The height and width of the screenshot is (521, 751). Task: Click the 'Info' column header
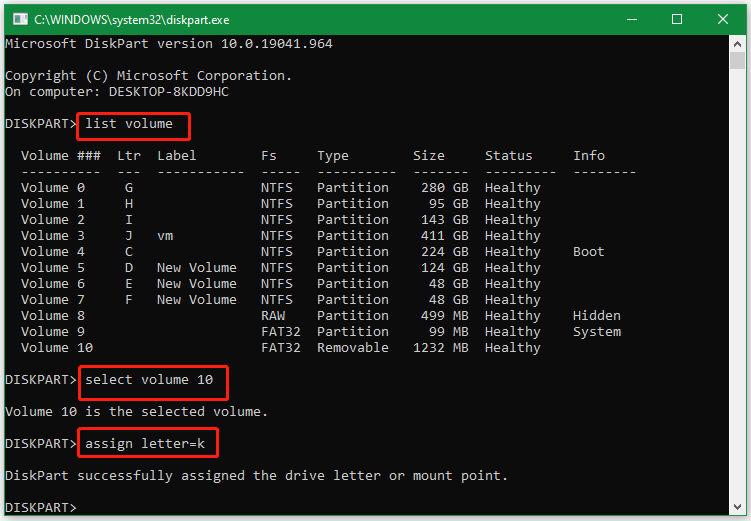[589, 156]
